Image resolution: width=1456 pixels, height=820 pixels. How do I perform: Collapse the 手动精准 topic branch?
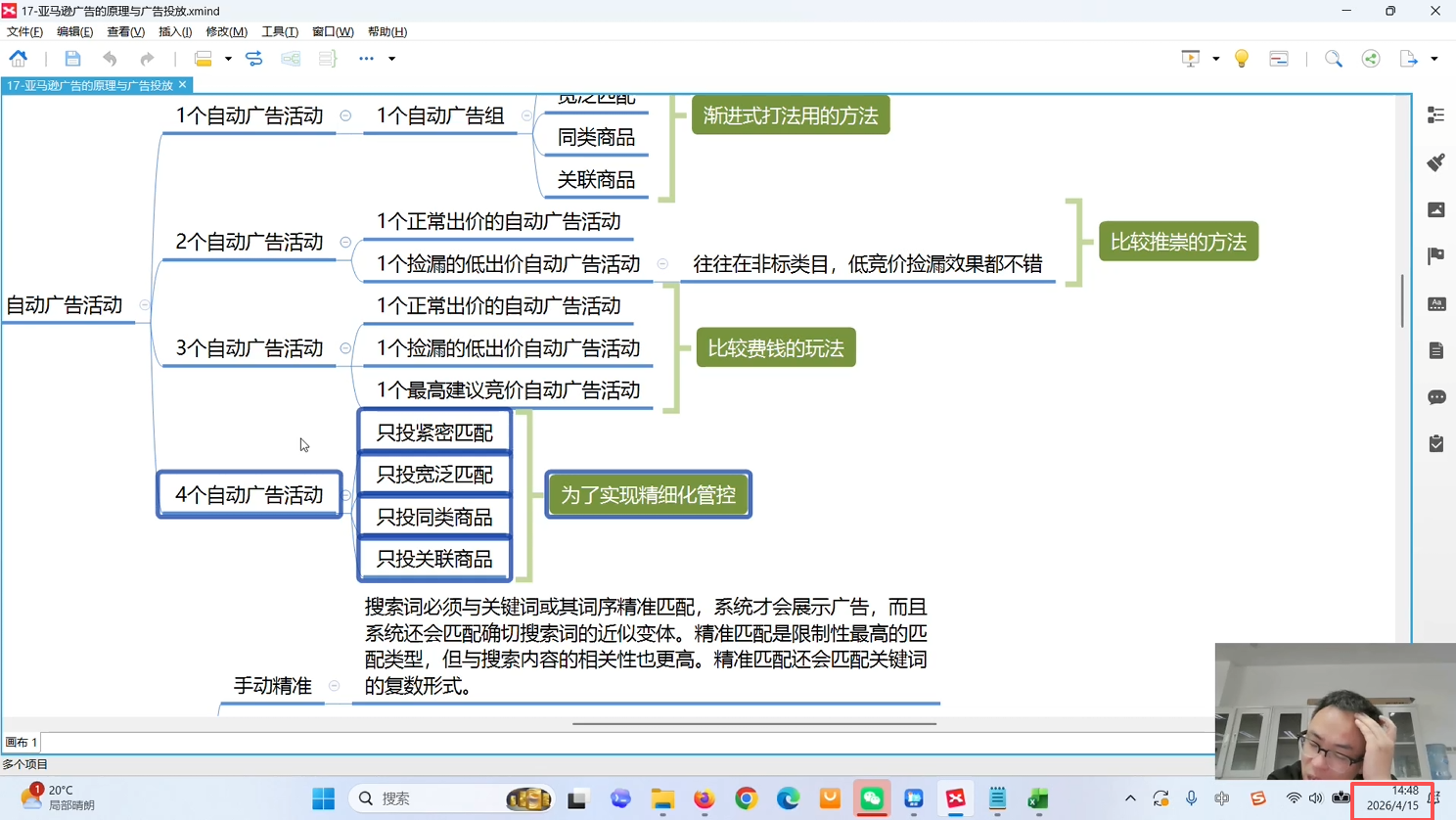pyautogui.click(x=335, y=686)
